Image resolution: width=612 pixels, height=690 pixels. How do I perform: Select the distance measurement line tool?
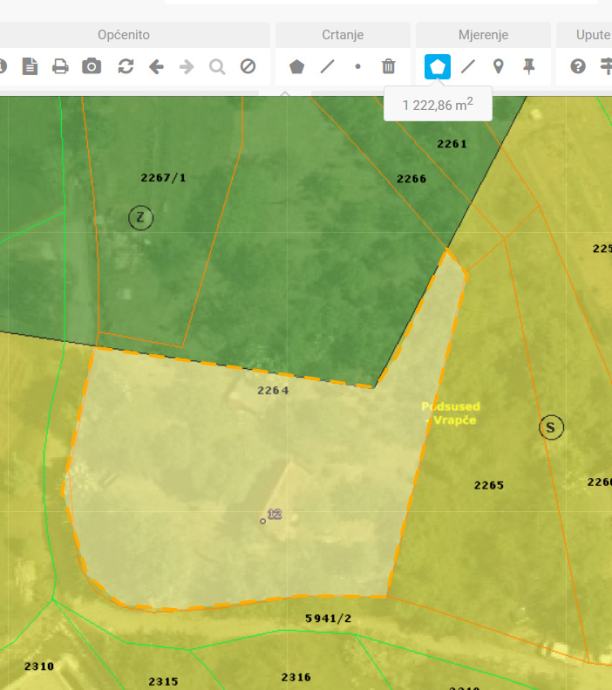pos(468,67)
